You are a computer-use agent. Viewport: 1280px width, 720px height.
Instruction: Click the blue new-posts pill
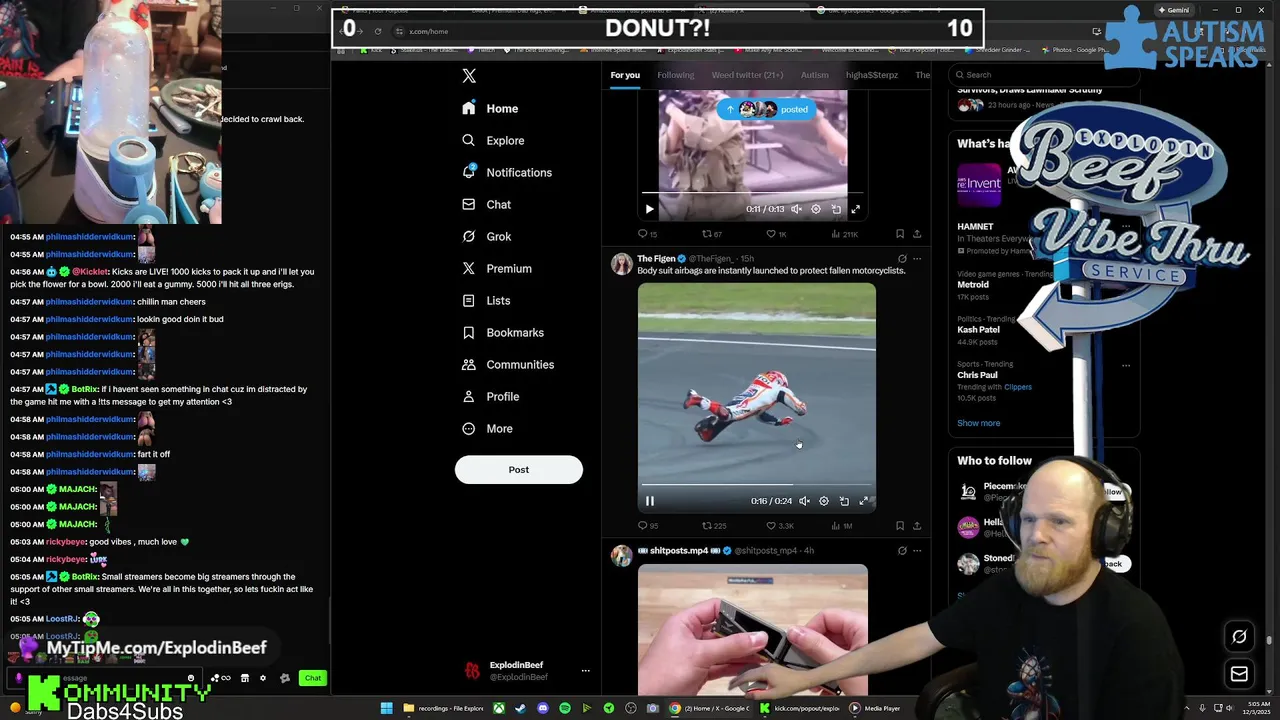(768, 109)
